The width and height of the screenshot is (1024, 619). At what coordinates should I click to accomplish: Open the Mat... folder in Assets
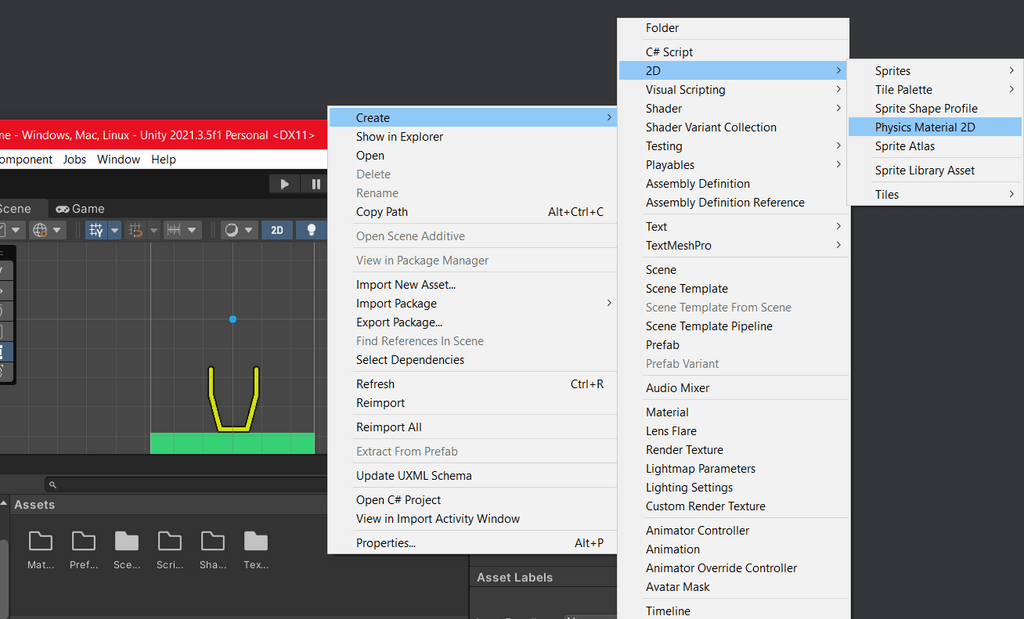pos(40,550)
